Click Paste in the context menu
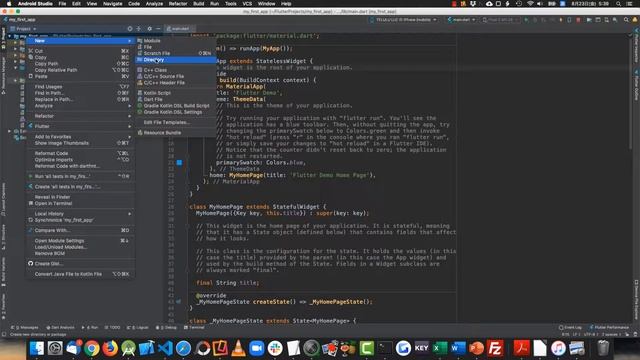 (x=80, y=76)
